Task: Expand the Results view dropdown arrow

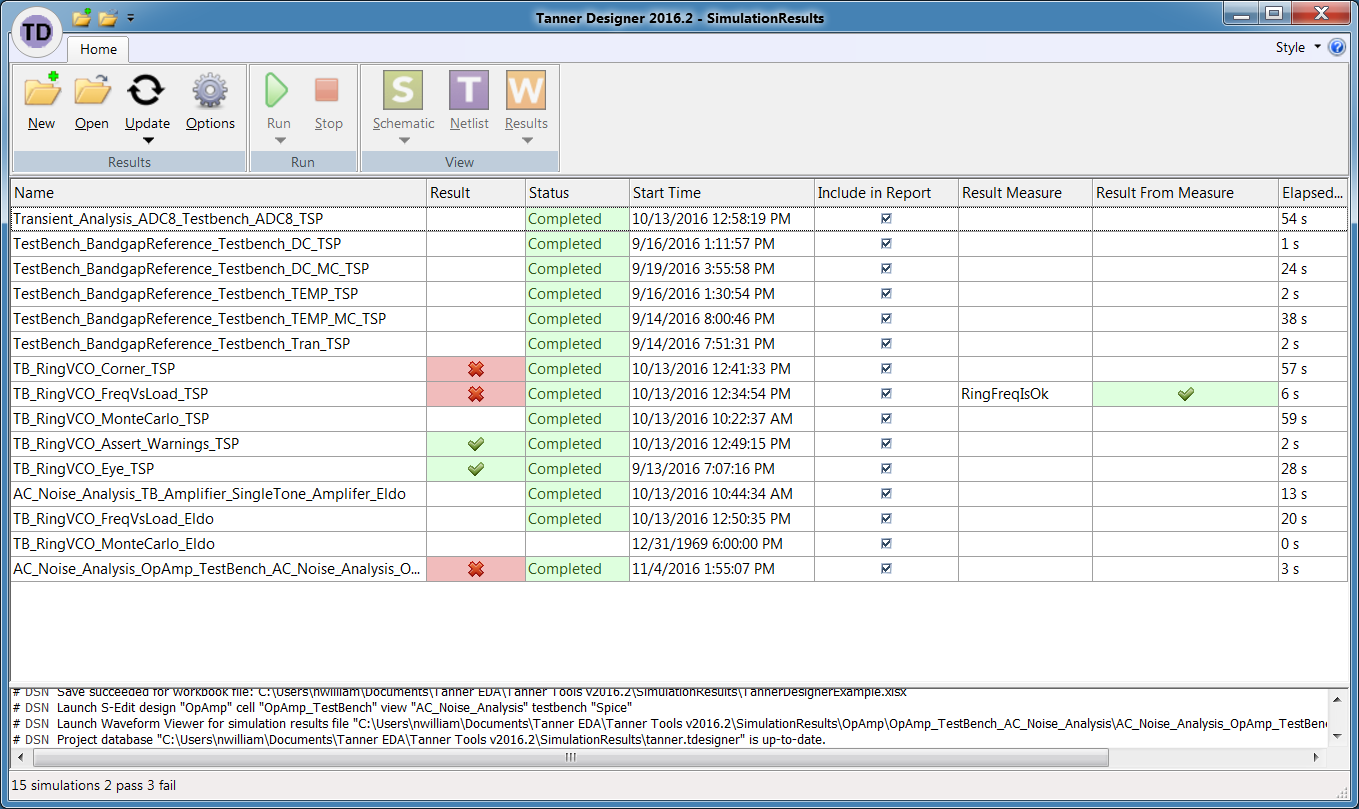Action: [x=527, y=141]
